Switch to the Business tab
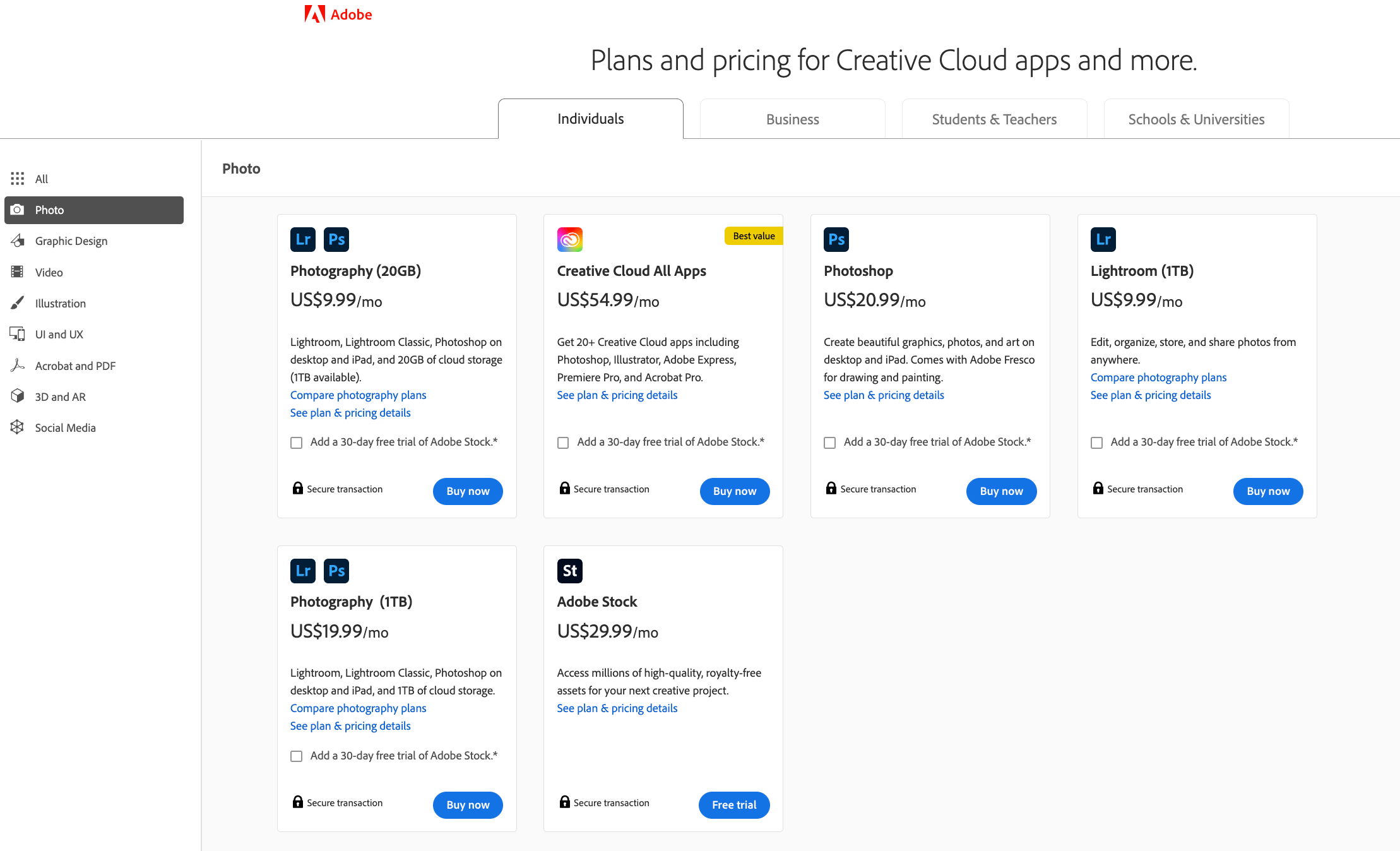1400x851 pixels. point(793,119)
